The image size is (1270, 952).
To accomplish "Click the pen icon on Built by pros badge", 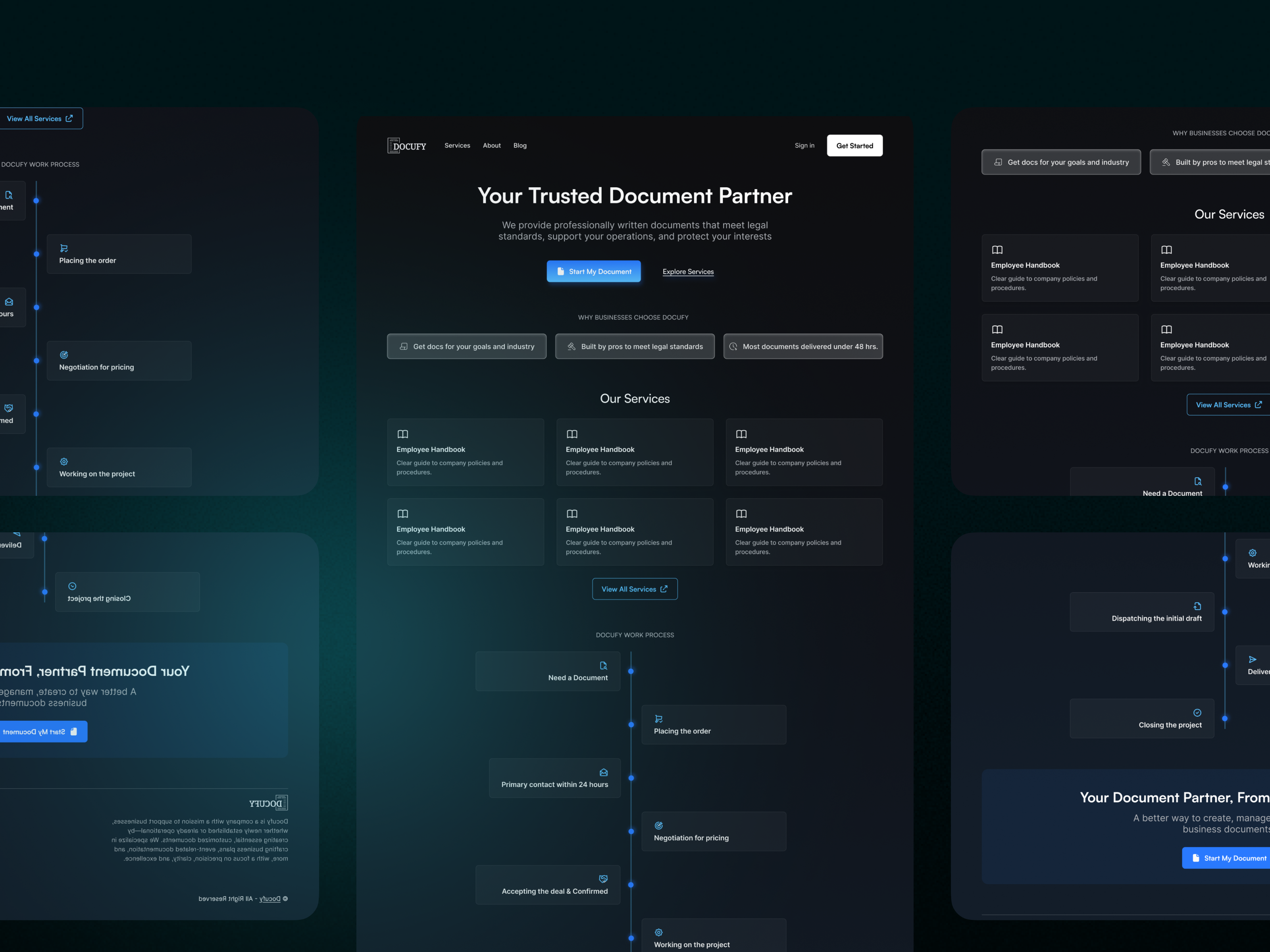I will coord(571,346).
